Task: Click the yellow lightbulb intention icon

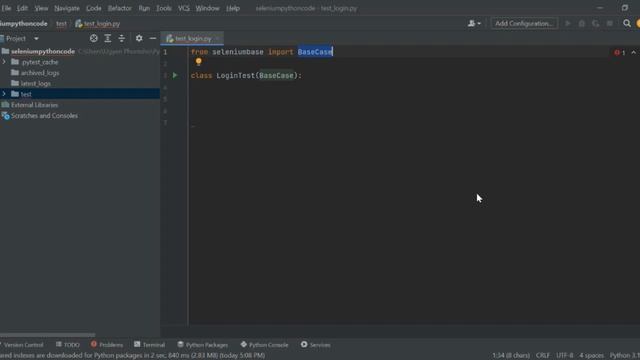Action: pyautogui.click(x=198, y=62)
